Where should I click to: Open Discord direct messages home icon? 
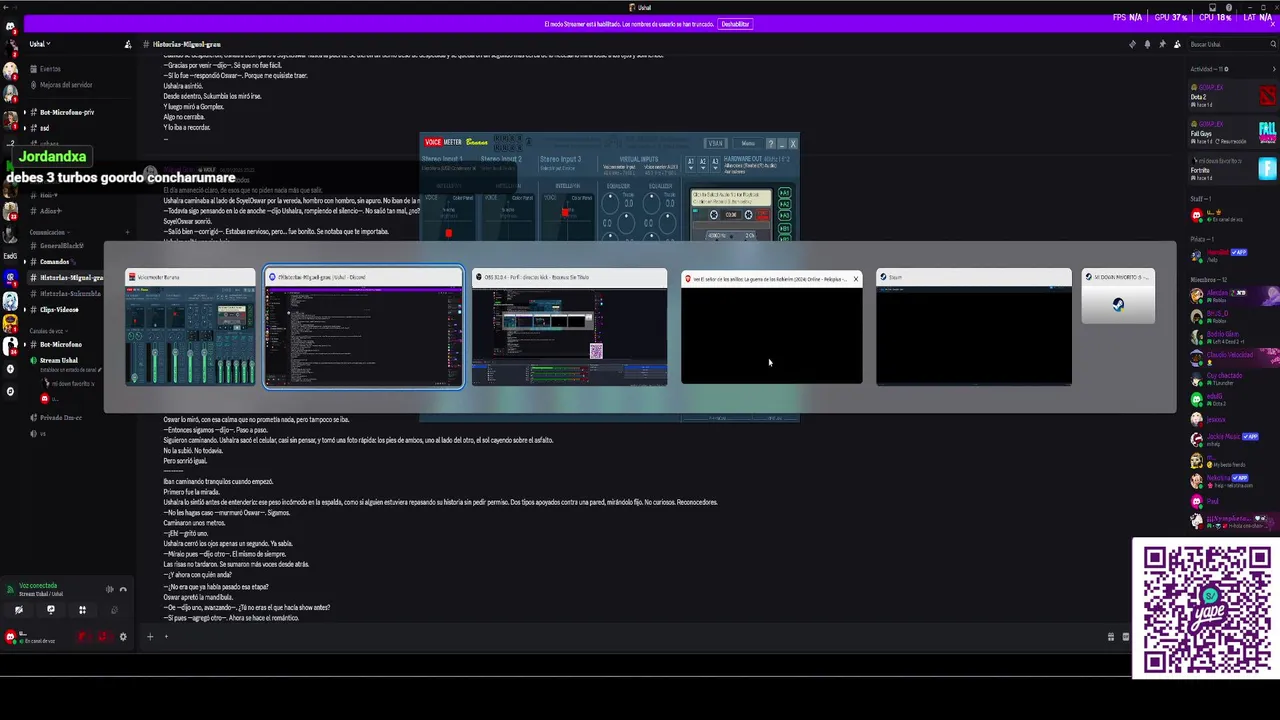pos(10,27)
